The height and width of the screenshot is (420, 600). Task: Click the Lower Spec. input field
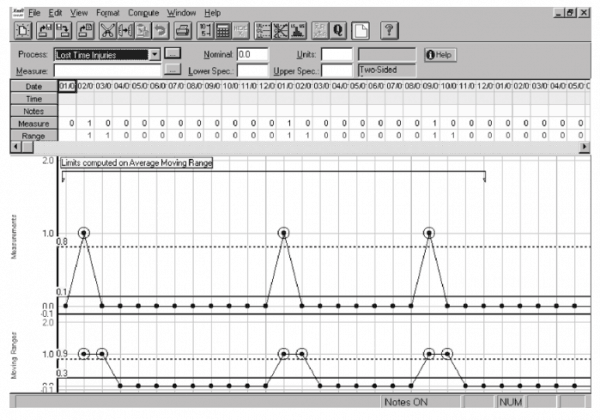point(253,71)
